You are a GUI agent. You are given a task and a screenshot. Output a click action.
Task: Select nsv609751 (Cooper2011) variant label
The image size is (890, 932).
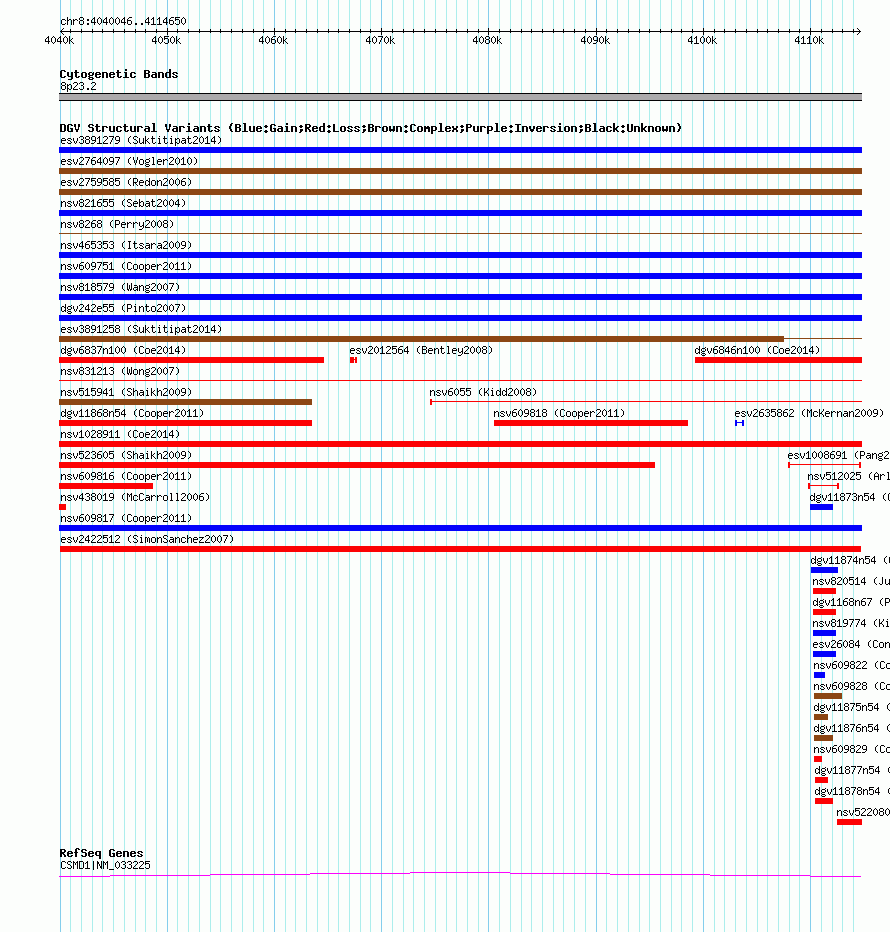126,266
